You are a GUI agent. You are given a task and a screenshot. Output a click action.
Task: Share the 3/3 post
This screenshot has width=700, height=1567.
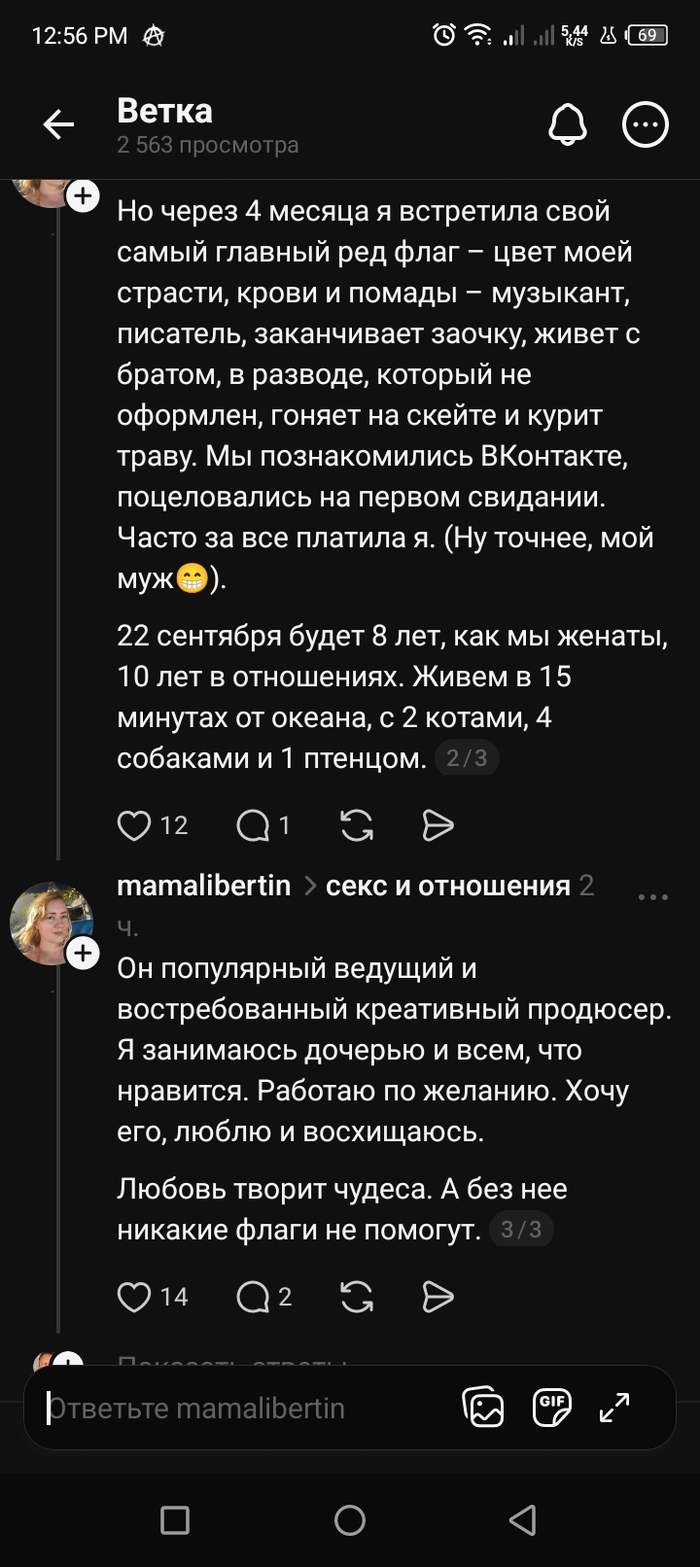click(438, 1297)
